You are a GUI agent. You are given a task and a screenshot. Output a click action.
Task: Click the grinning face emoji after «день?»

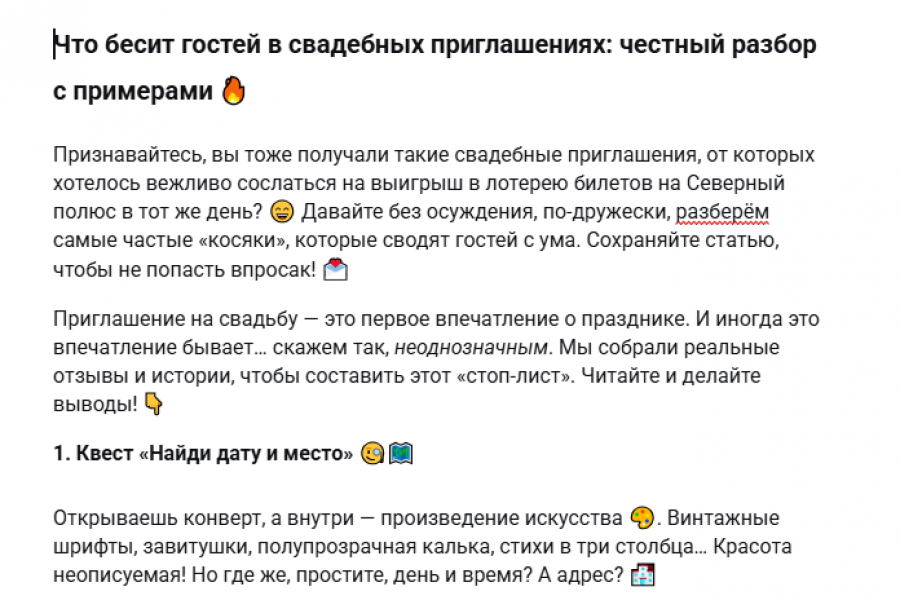tap(283, 213)
